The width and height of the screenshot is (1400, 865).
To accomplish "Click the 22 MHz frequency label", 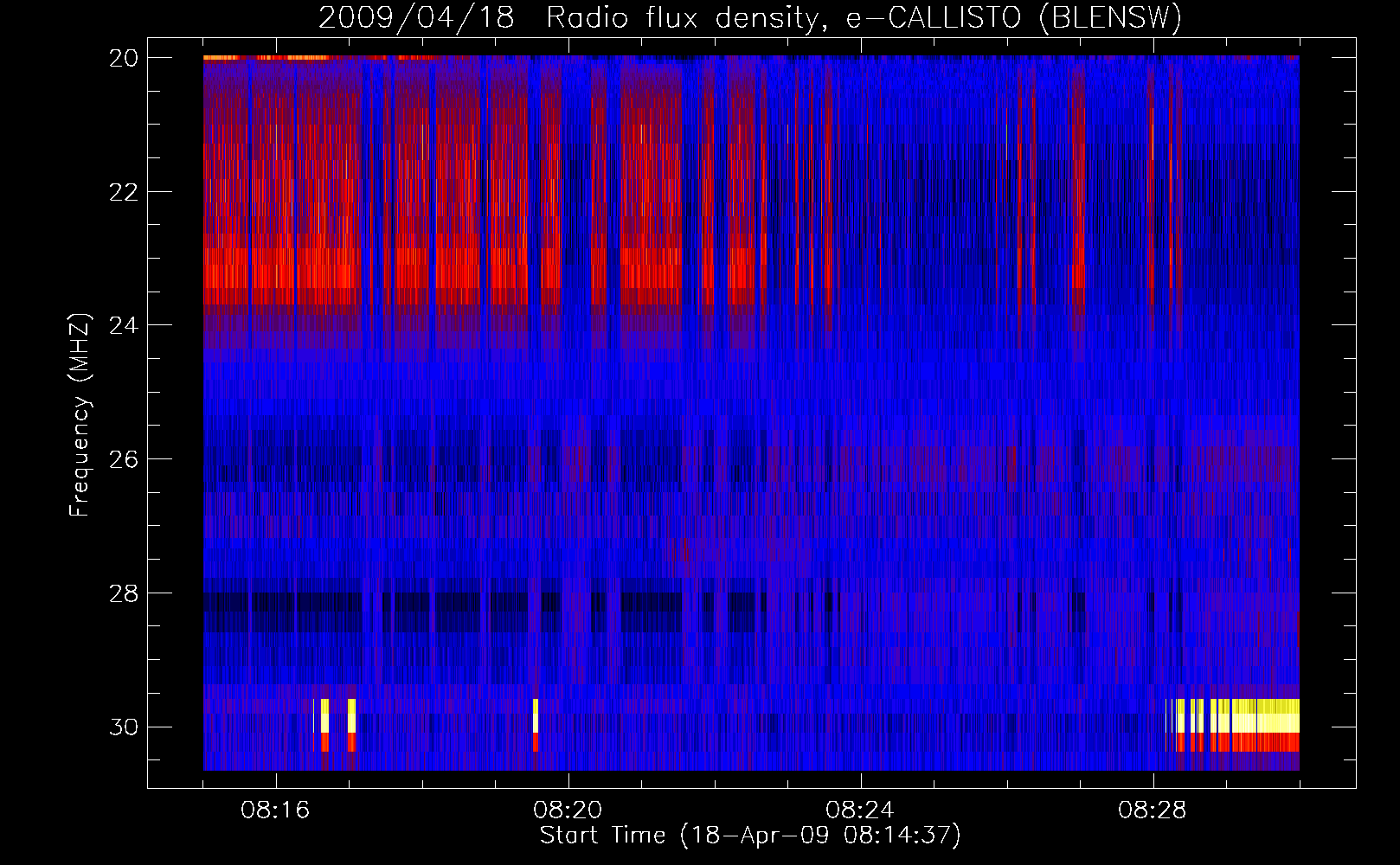I will (124, 192).
